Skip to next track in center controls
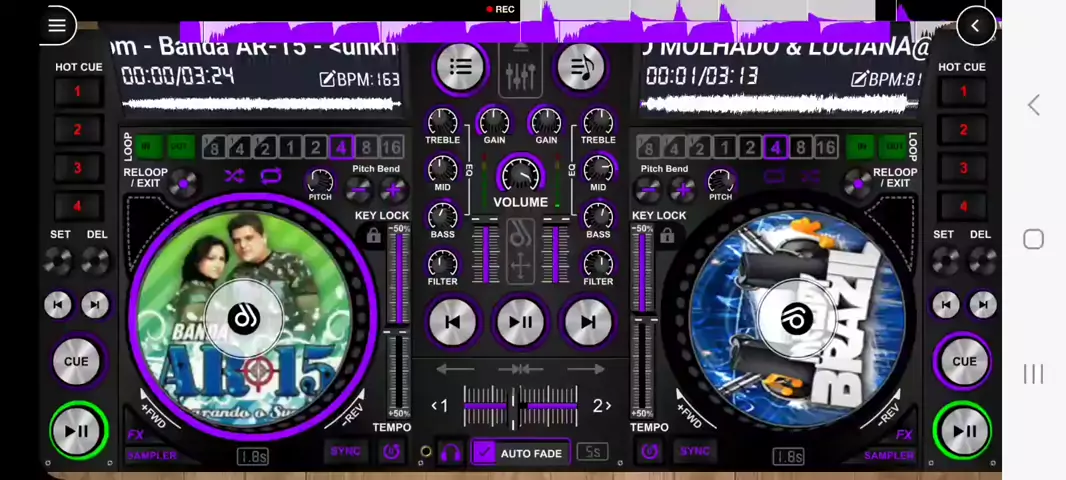Image resolution: width=1066 pixels, height=480 pixels. pyautogui.click(x=587, y=322)
